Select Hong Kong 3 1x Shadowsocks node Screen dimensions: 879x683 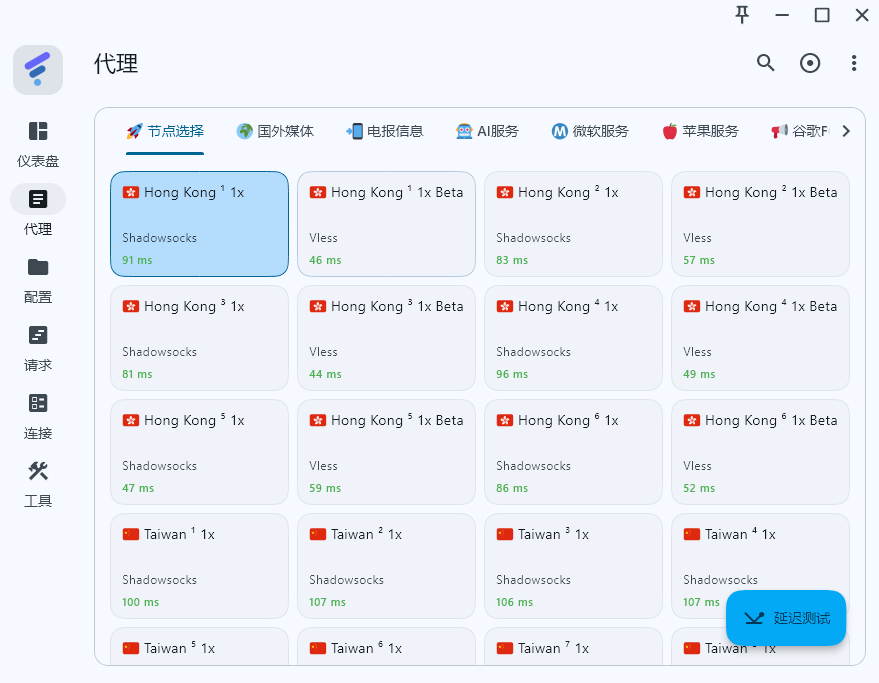pos(200,338)
